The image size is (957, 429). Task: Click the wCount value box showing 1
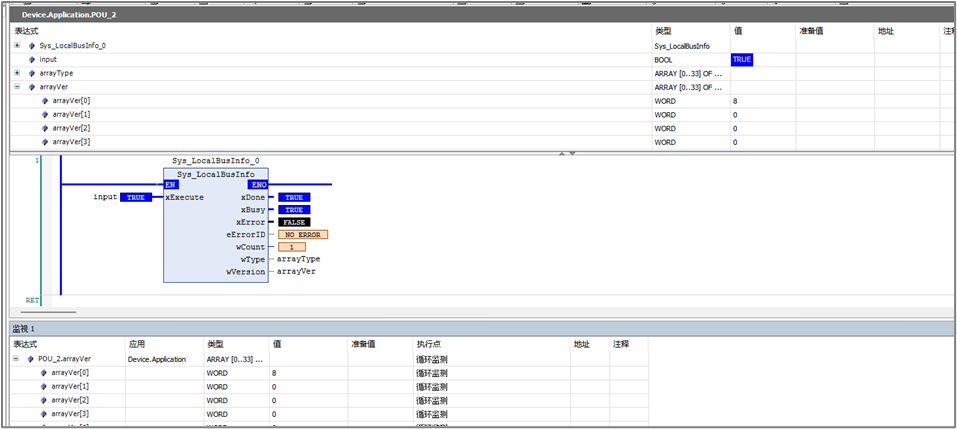[292, 247]
